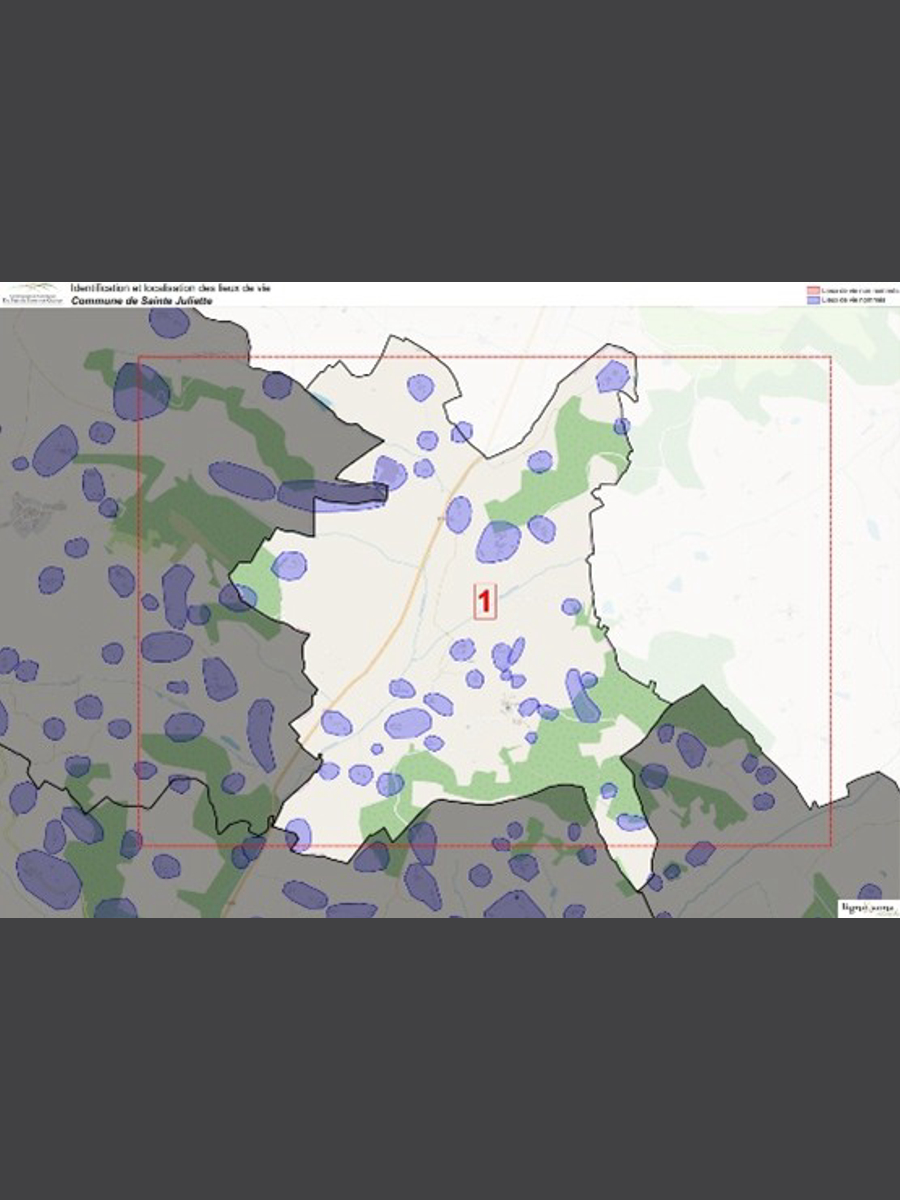Click the blue legend entry label text
Viewport: 900px width, 1200px height.
(853, 299)
